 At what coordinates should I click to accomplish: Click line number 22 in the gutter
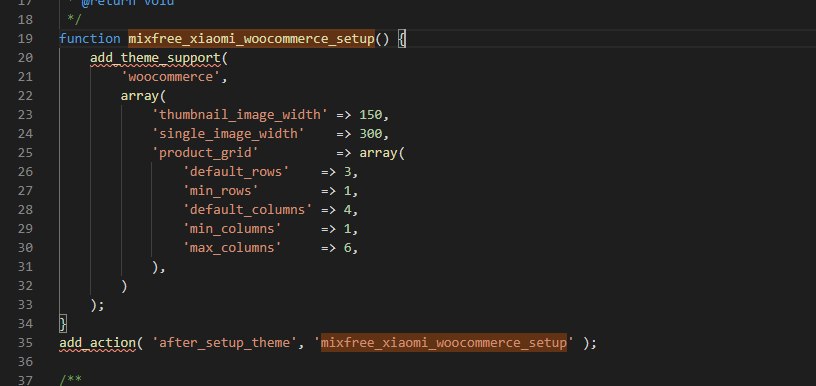tap(25, 96)
